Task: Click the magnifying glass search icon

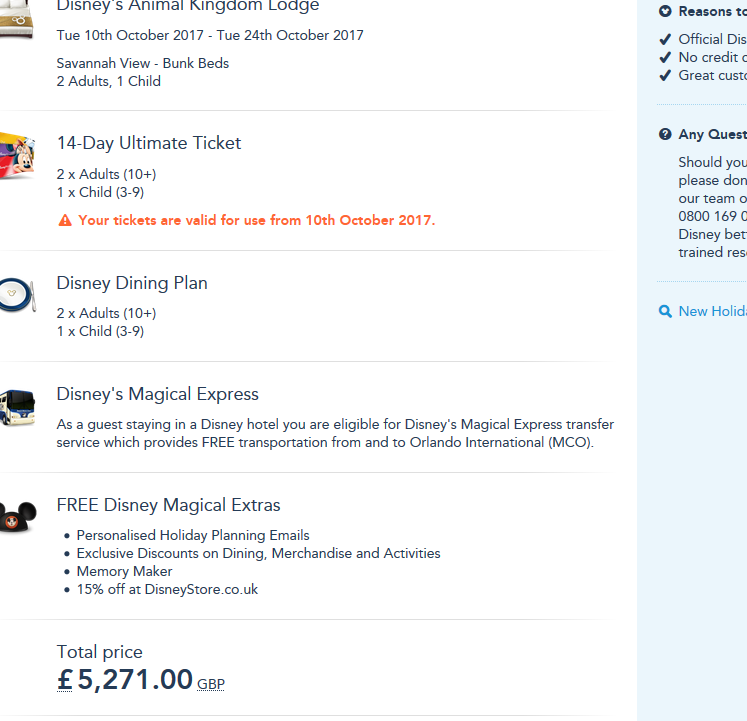Action: (x=665, y=311)
